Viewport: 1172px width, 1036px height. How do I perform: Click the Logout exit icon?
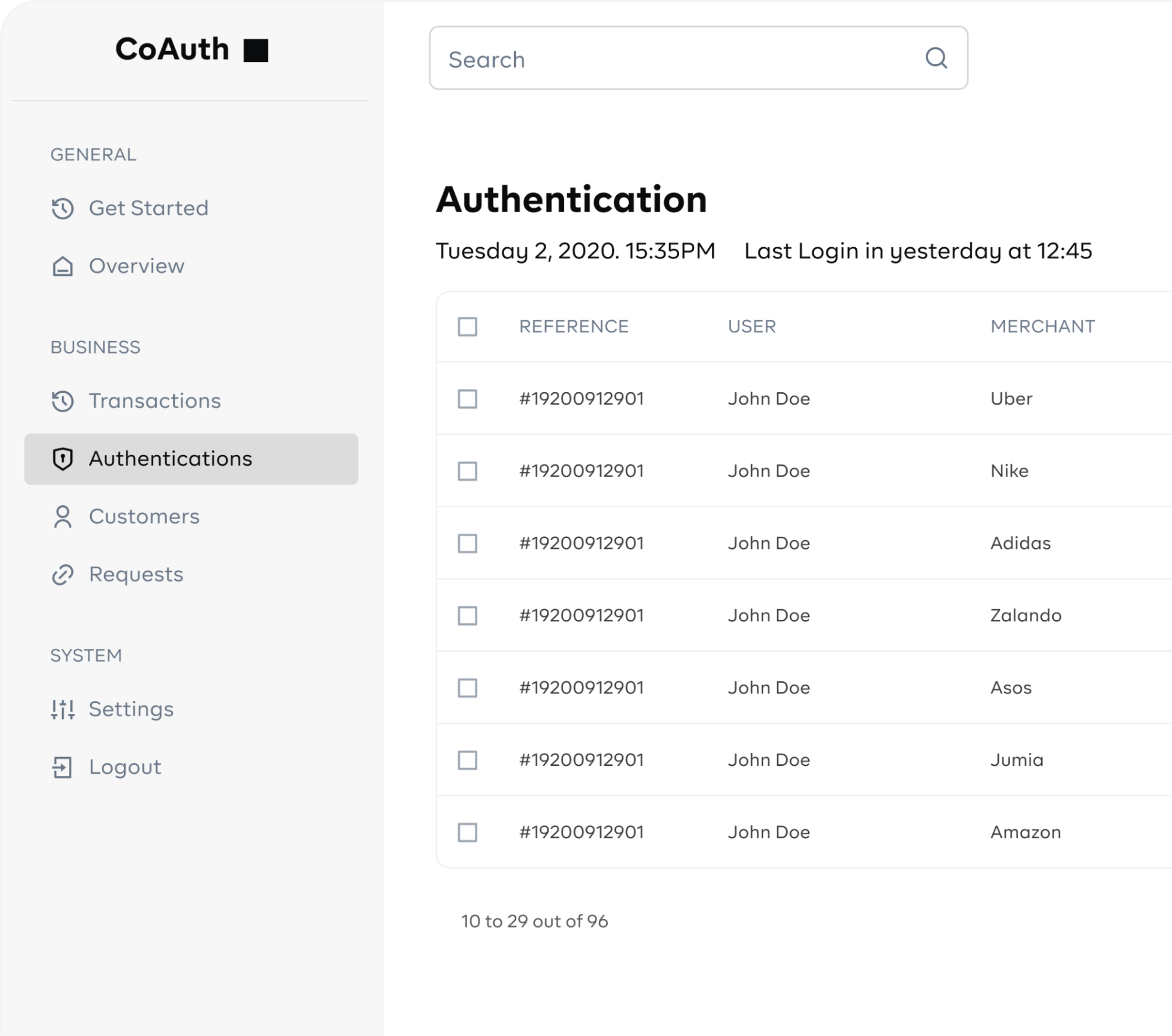pos(62,766)
